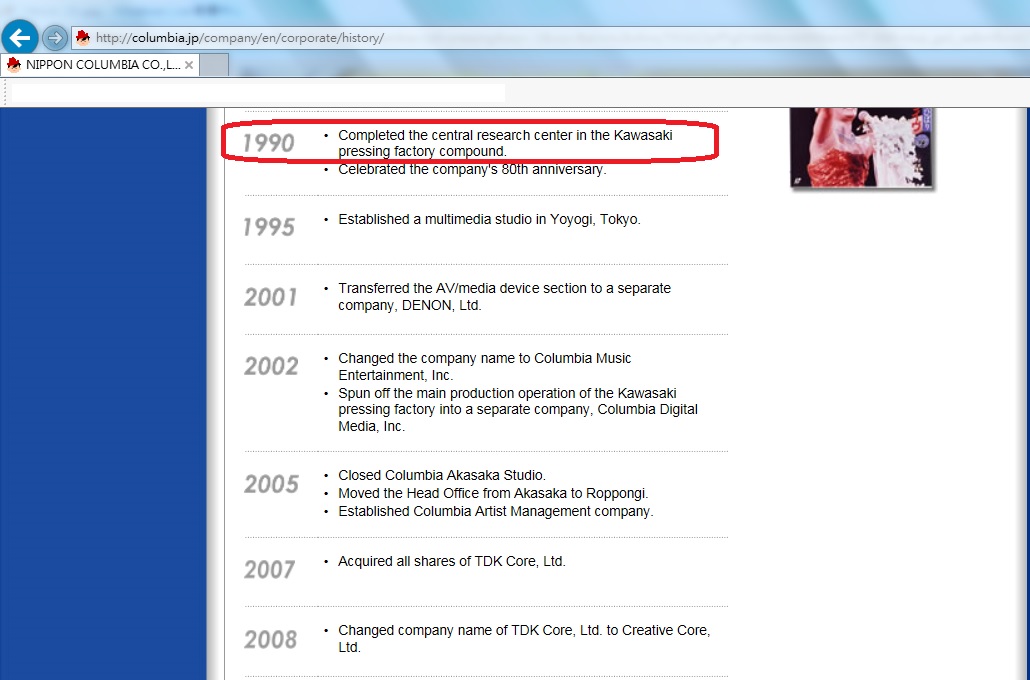Click the favicon on the Nippon Columbia tab
1030x680 pixels.
click(x=14, y=64)
